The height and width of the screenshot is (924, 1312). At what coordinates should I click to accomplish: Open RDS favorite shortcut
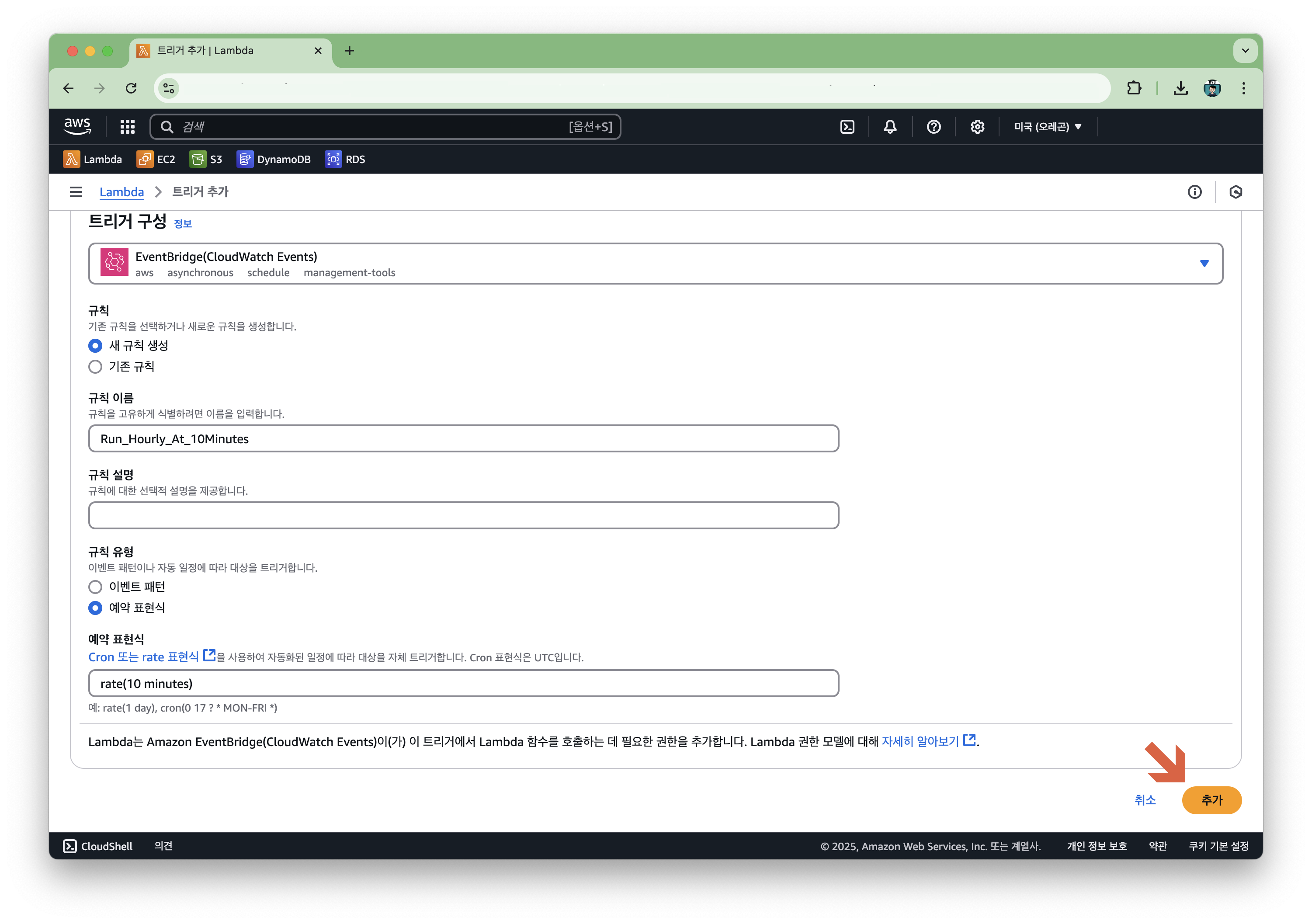click(x=345, y=160)
